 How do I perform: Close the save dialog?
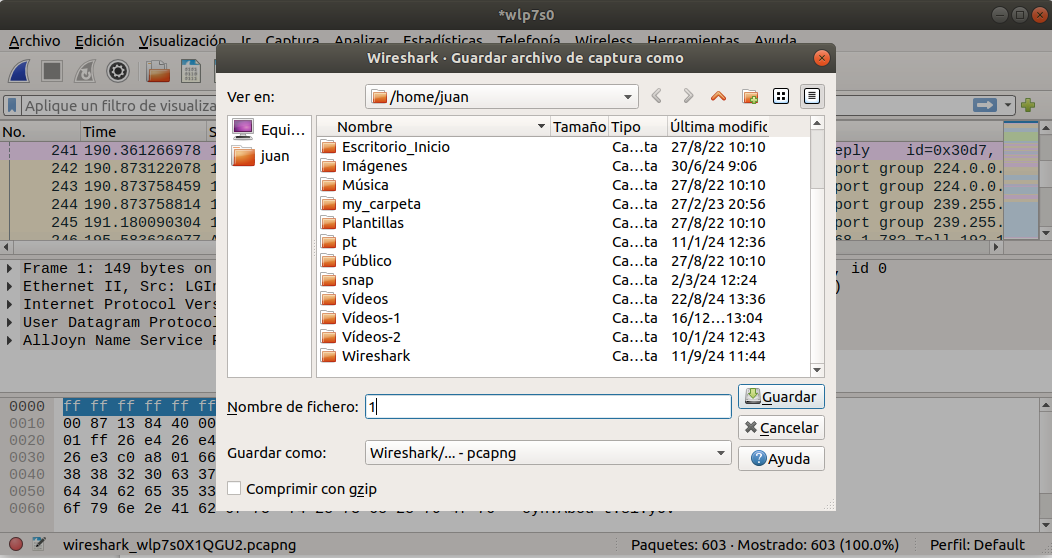tap(821, 58)
